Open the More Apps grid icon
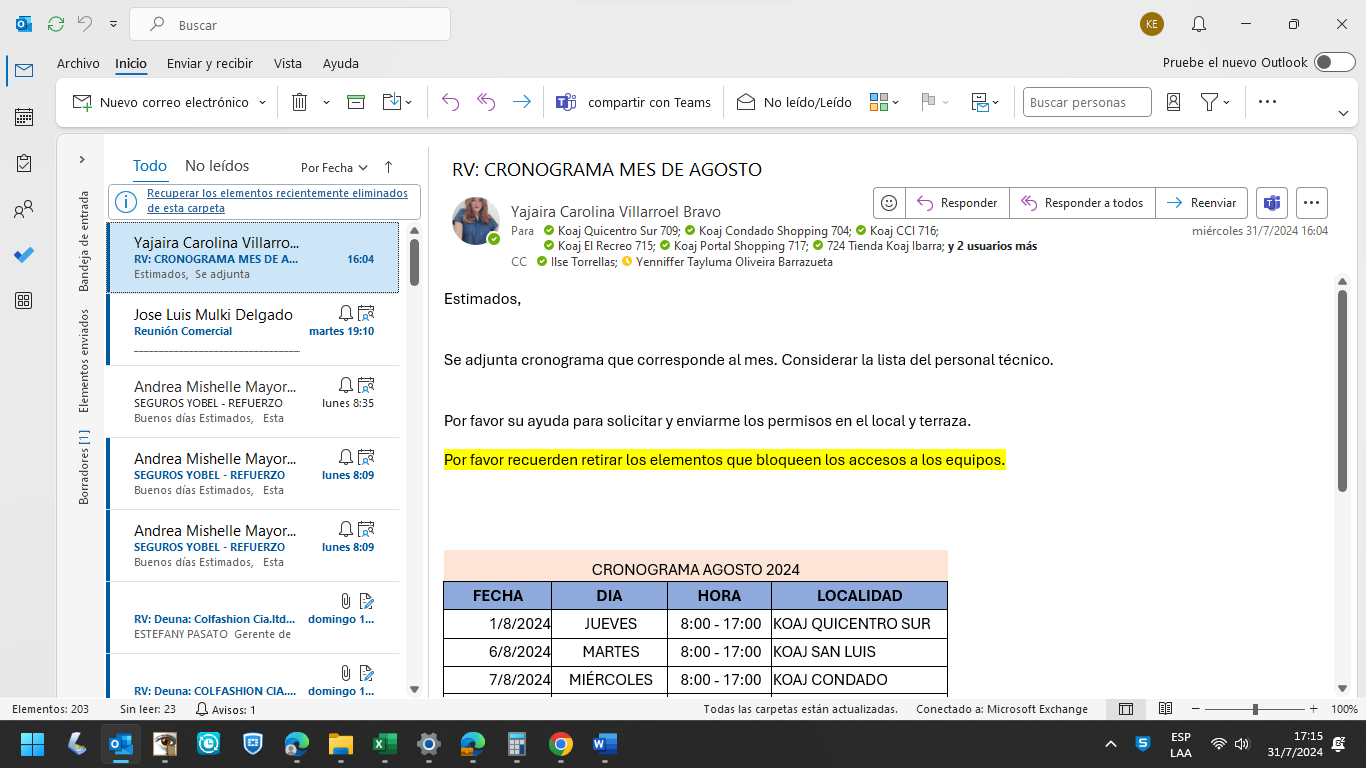The height and width of the screenshot is (768, 1366). click(x=24, y=301)
